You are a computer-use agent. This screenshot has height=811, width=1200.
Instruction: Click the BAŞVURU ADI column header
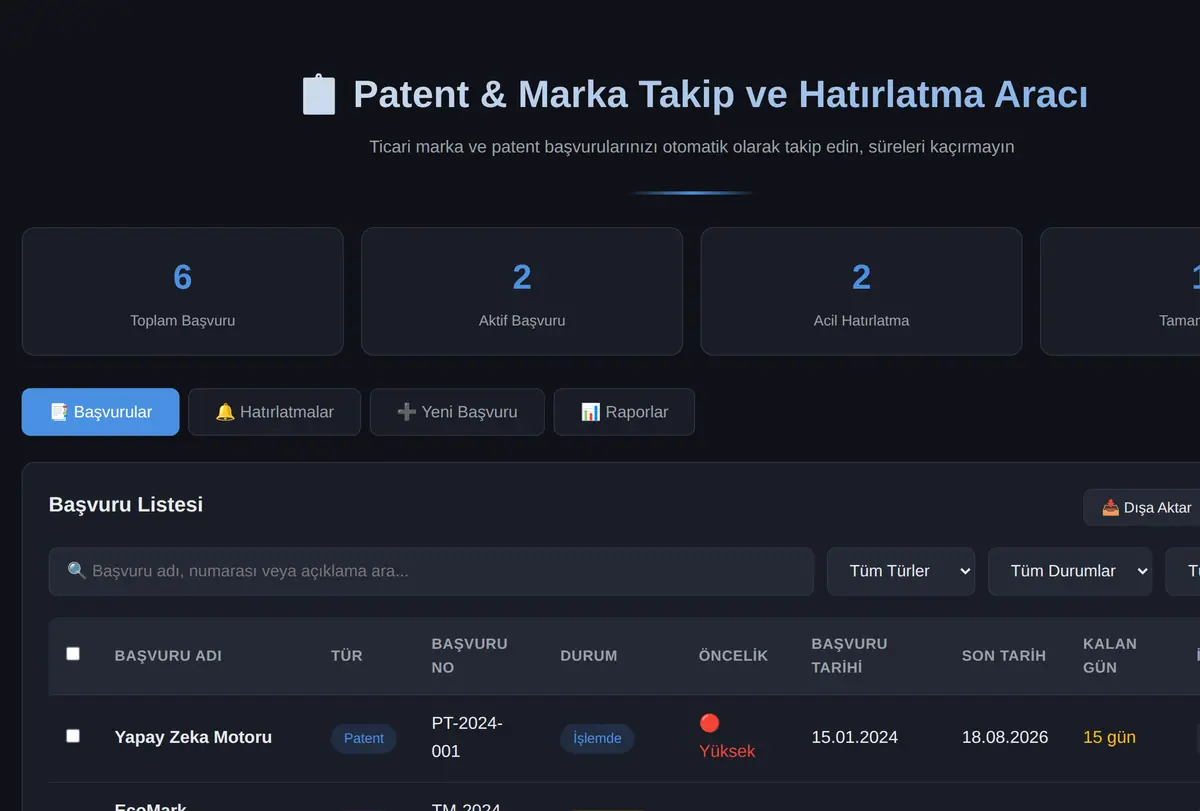point(168,656)
